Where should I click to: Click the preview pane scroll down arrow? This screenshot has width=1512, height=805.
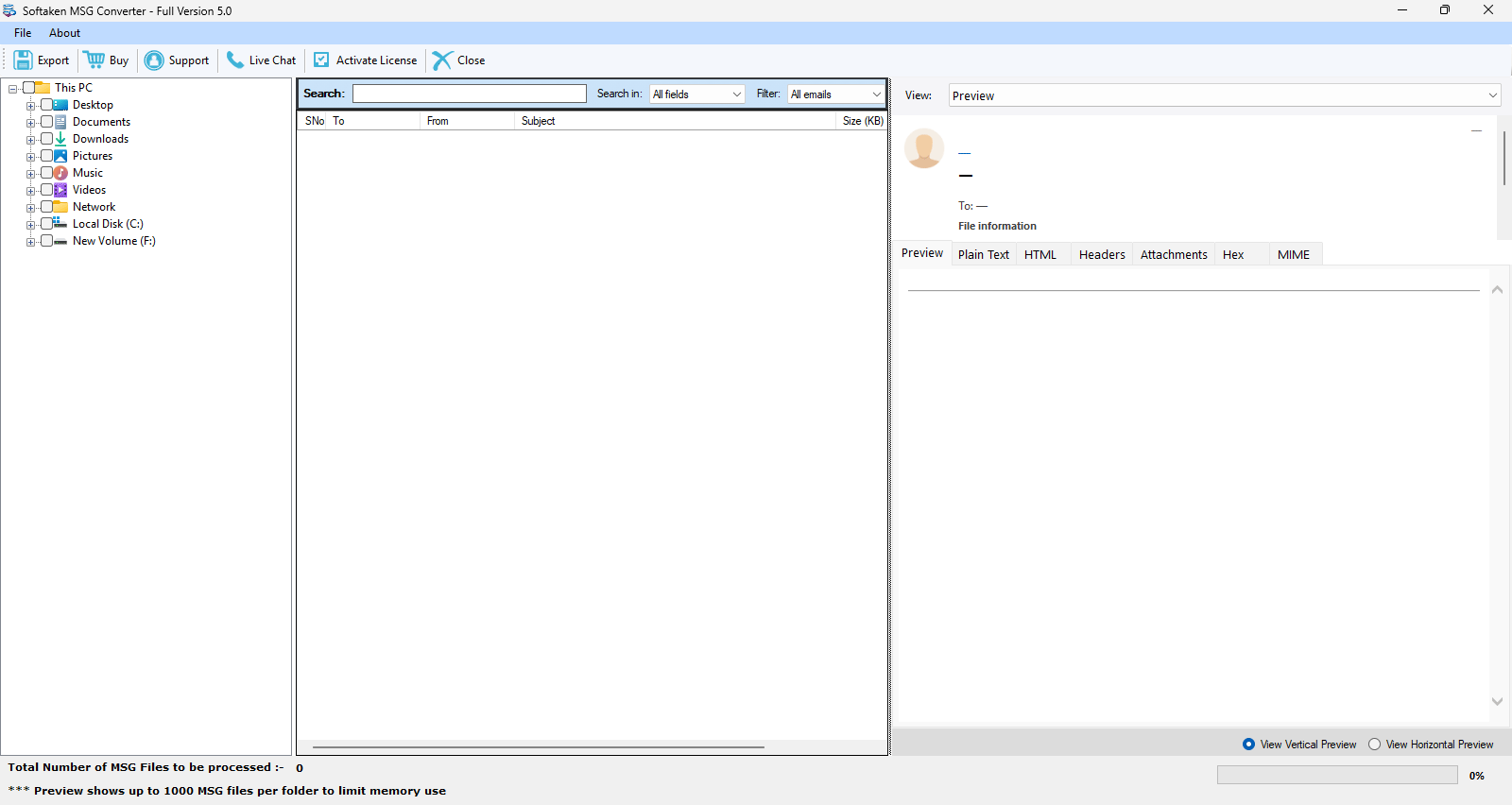pyautogui.click(x=1497, y=701)
